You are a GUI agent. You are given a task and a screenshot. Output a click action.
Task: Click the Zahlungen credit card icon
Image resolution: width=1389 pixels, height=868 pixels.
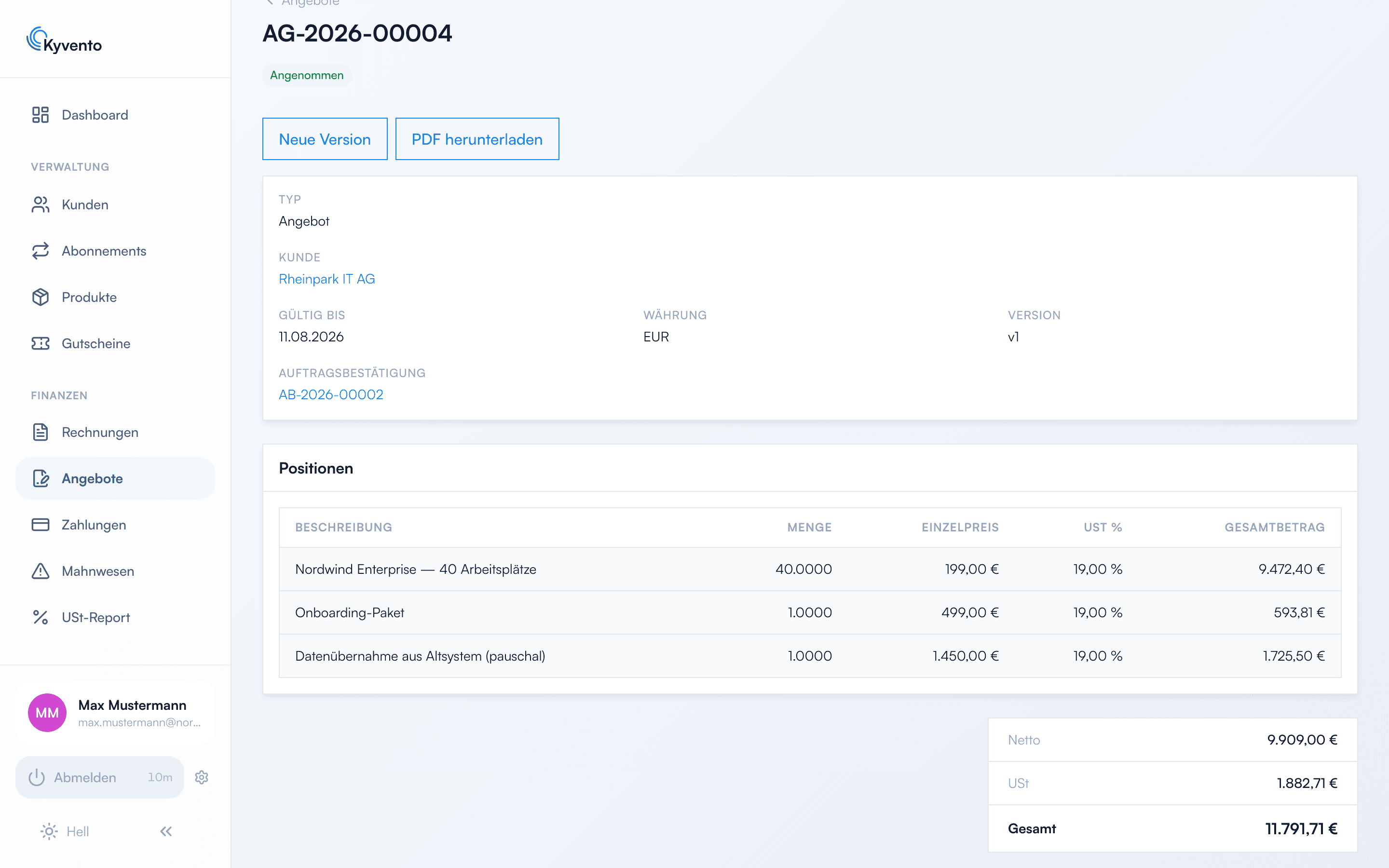(40, 525)
